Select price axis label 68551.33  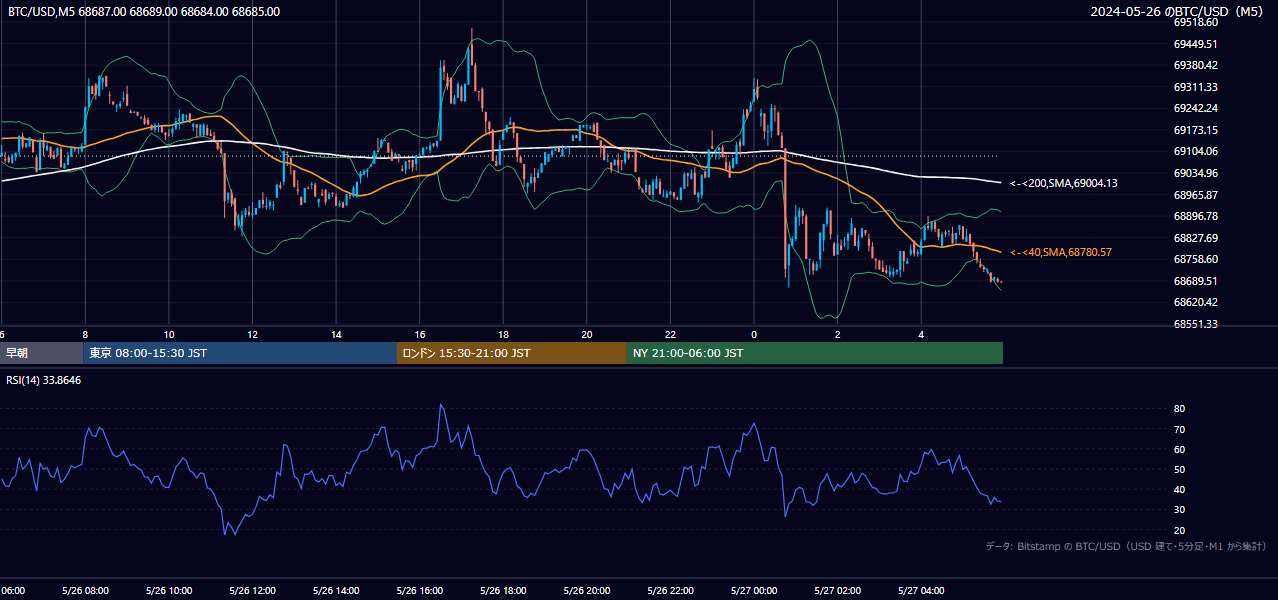click(1195, 324)
